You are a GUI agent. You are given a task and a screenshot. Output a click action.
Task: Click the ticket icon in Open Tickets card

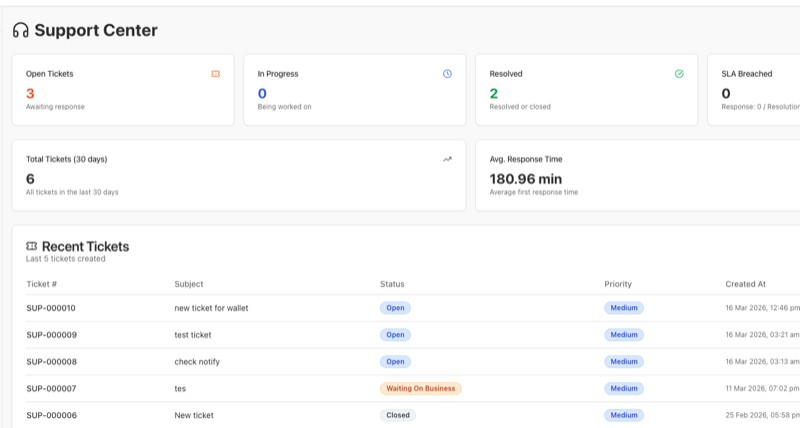(215, 74)
